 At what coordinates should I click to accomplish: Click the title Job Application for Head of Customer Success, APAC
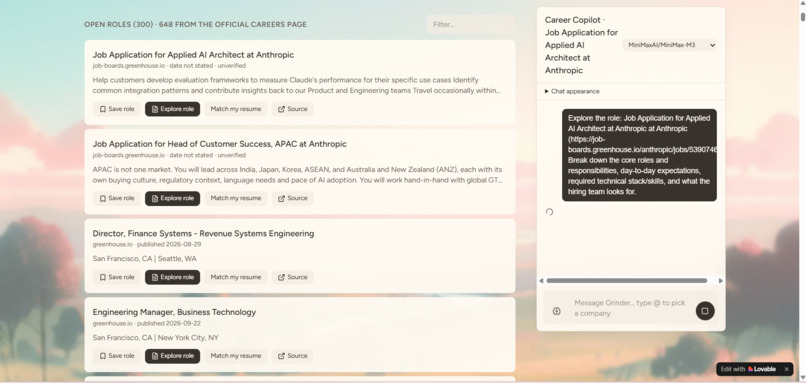click(x=219, y=144)
